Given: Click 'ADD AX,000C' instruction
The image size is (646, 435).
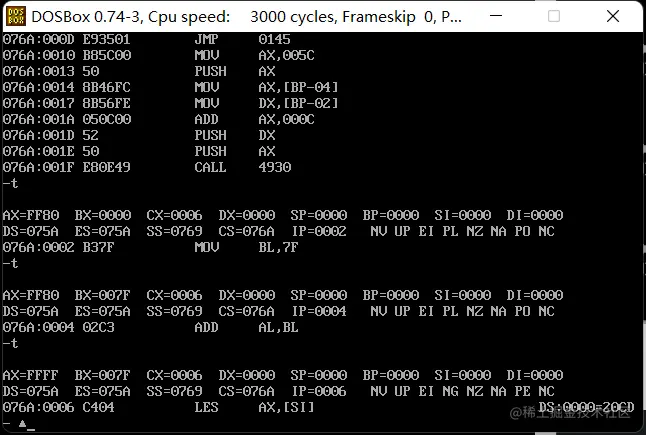Looking at the screenshot, I should 254,119.
